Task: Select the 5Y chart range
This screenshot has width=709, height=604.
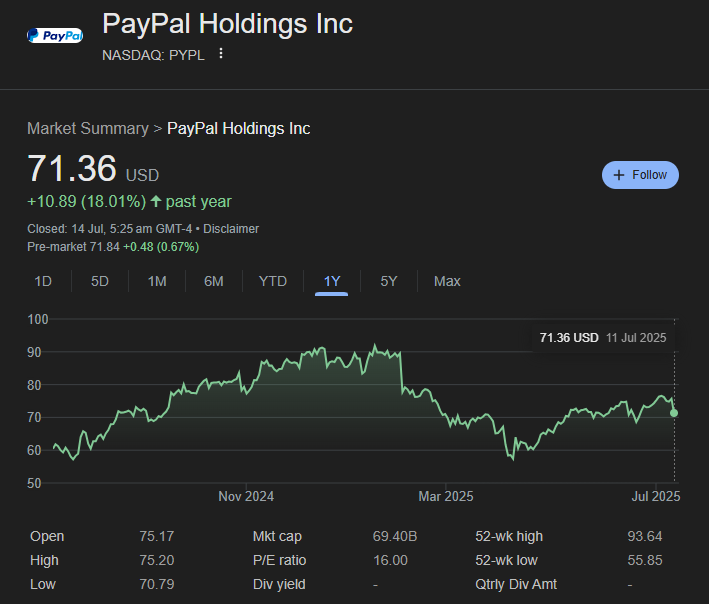Action: [x=388, y=281]
